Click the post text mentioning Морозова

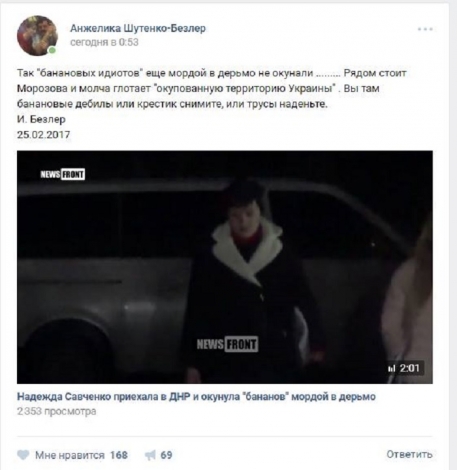pos(198,89)
